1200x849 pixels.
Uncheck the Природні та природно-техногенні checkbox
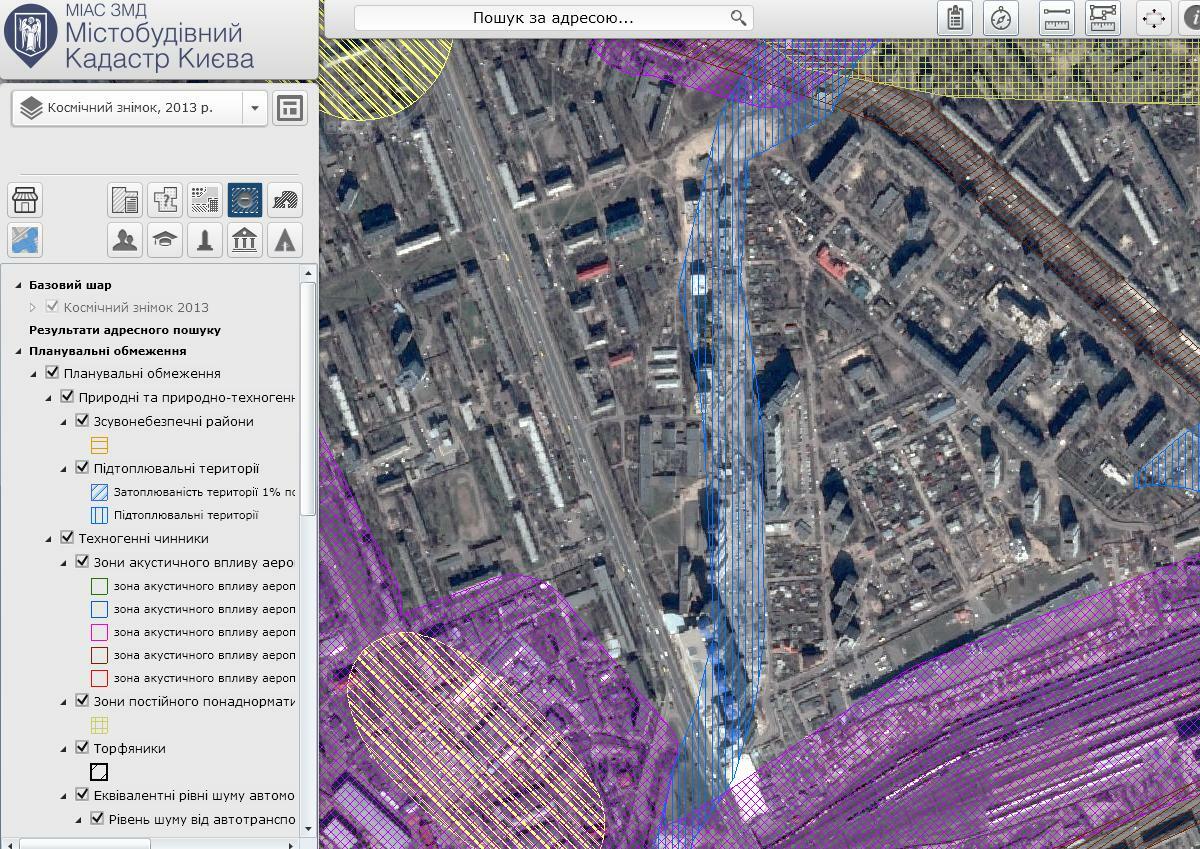(x=68, y=397)
